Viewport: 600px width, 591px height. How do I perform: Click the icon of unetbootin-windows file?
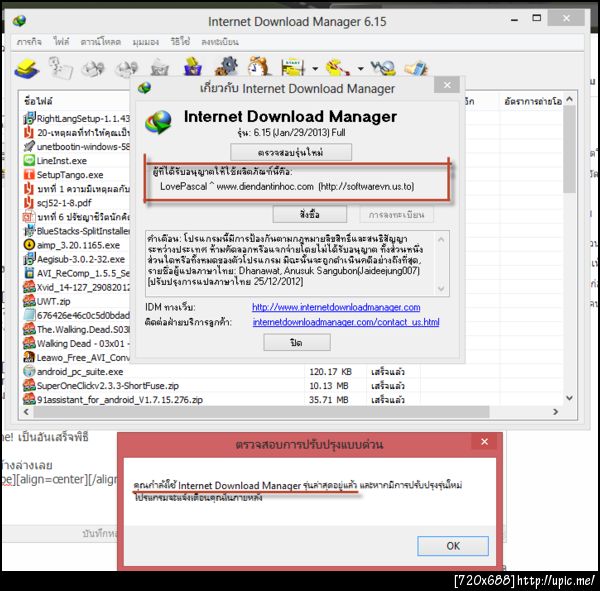[29, 146]
